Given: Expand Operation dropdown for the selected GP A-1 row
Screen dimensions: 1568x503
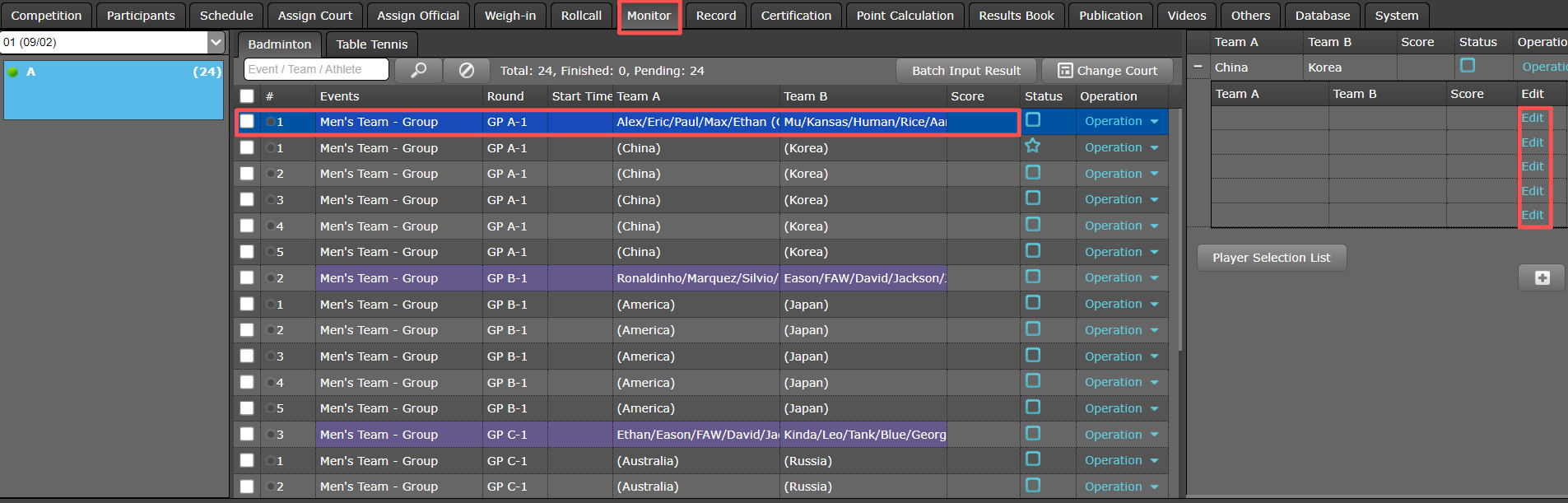Looking at the screenshot, I should 1154,122.
